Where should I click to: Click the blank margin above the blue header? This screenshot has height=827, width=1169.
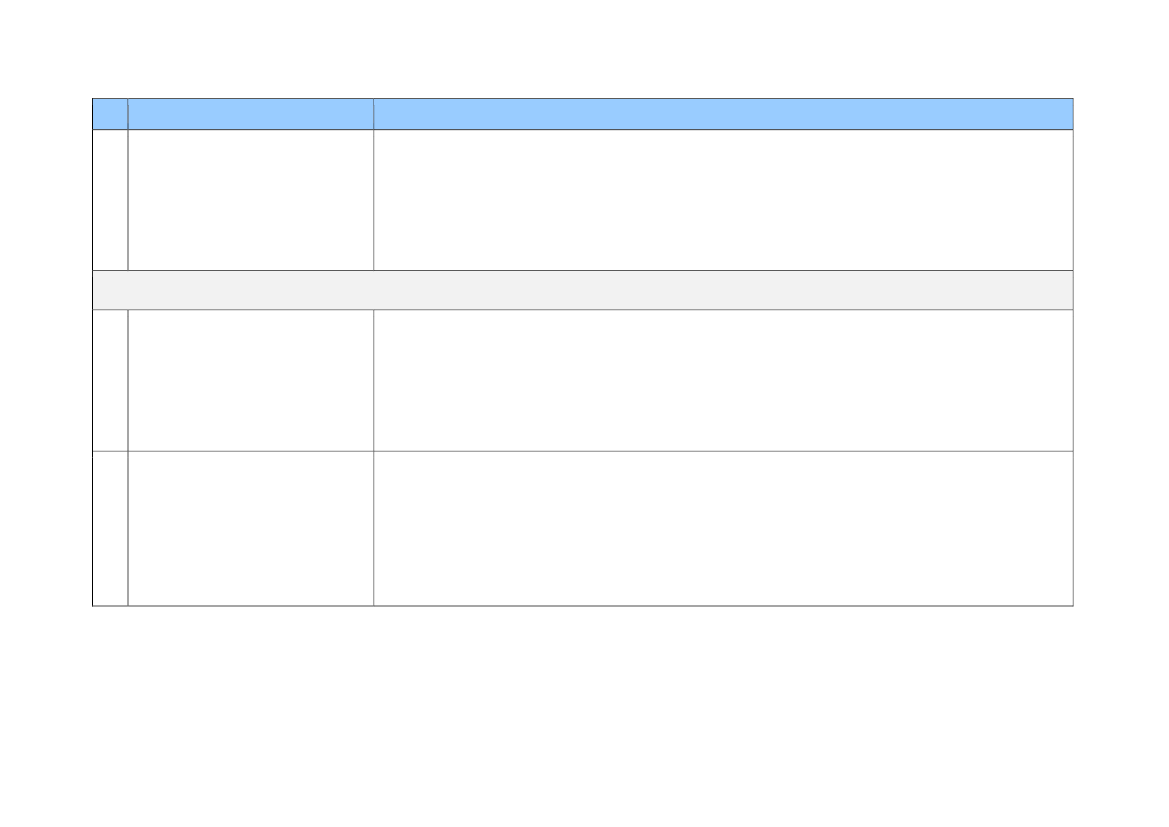click(584, 48)
